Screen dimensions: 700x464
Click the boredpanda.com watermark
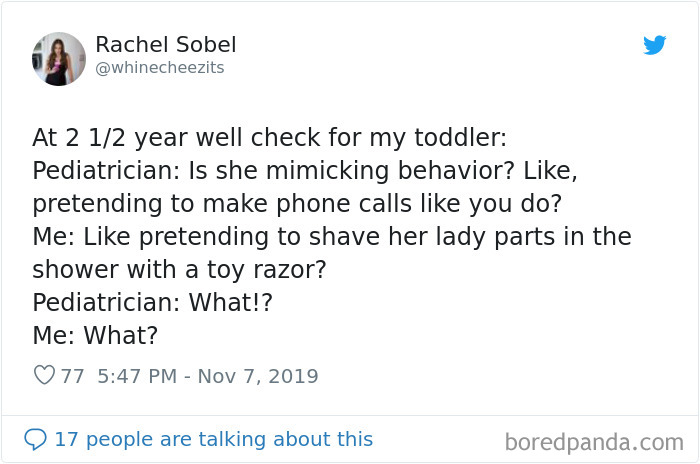[x=594, y=443]
